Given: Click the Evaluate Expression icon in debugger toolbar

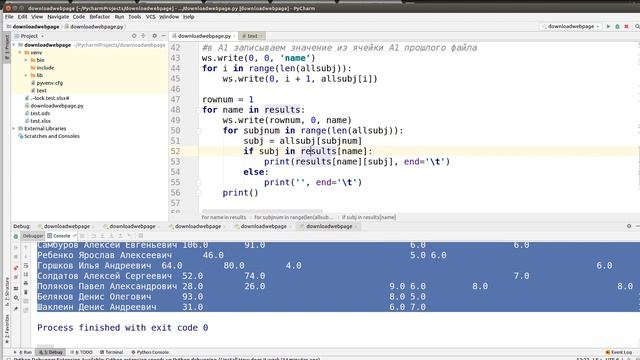Looking at the screenshot, I should [x=141, y=236].
